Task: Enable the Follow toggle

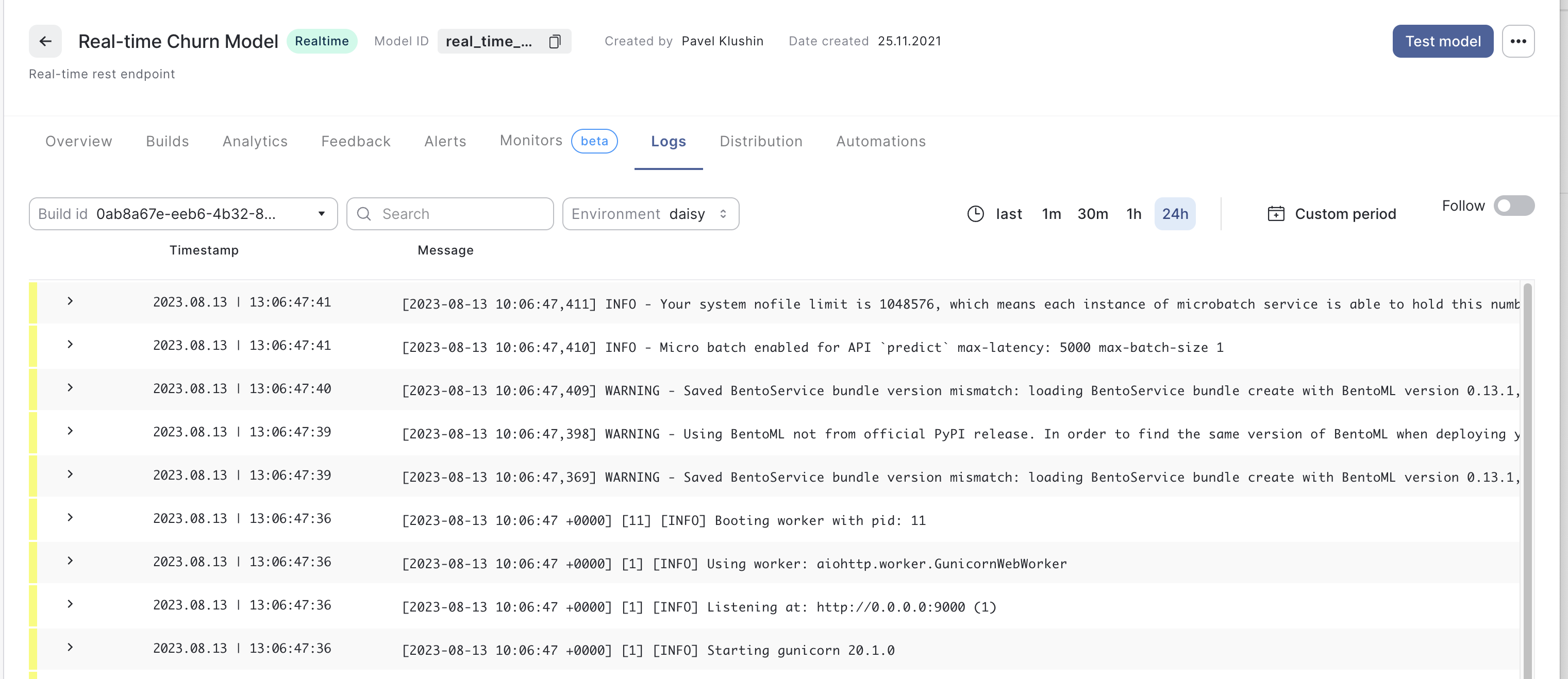Action: 1514,206
